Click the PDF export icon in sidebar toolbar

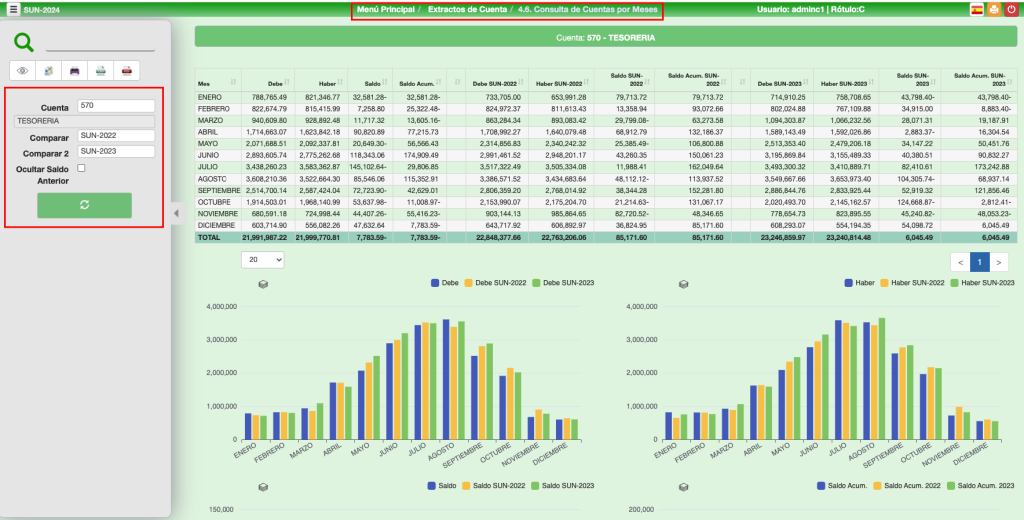pyautogui.click(x=126, y=70)
